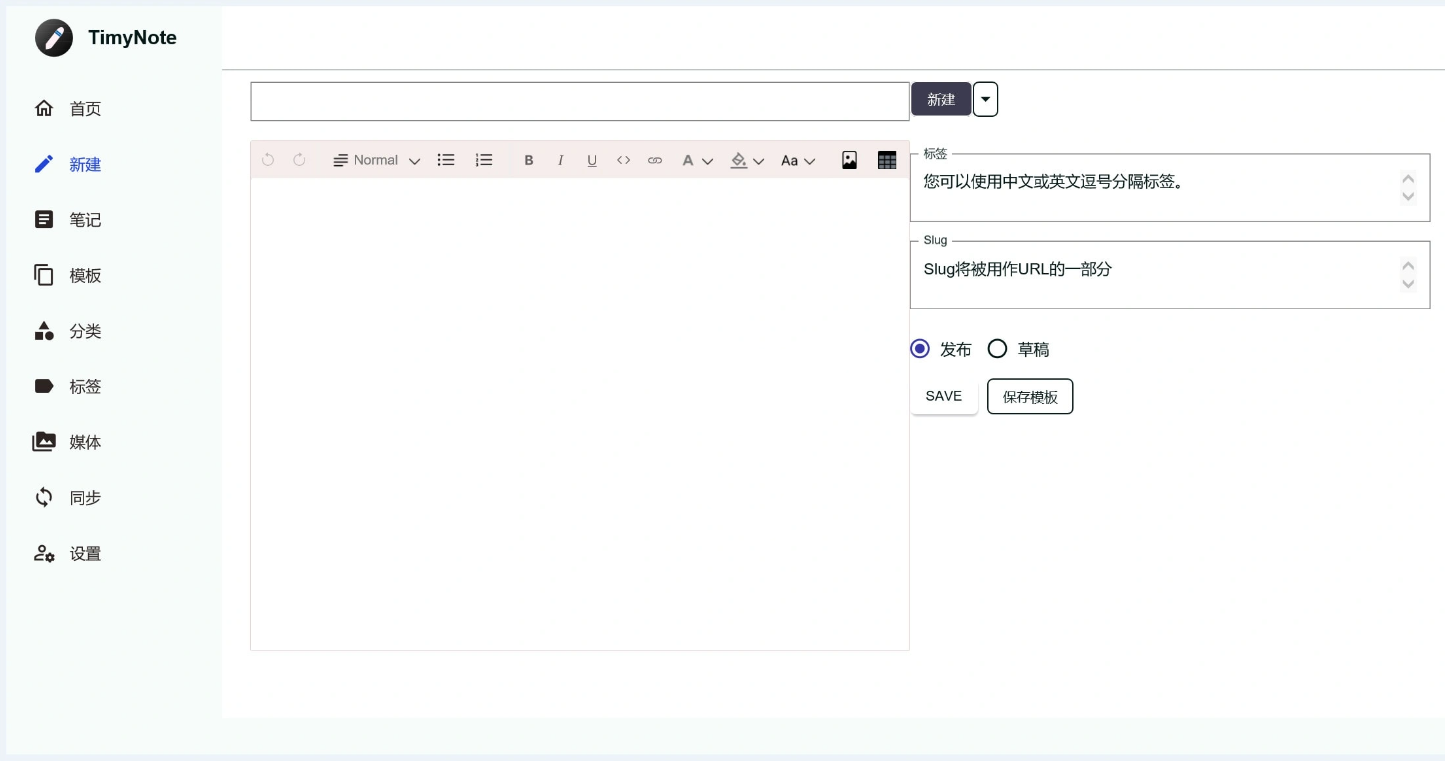This screenshot has height=761, width=1445.
Task: Insert a hyperlink using the link icon
Action: pos(655,160)
